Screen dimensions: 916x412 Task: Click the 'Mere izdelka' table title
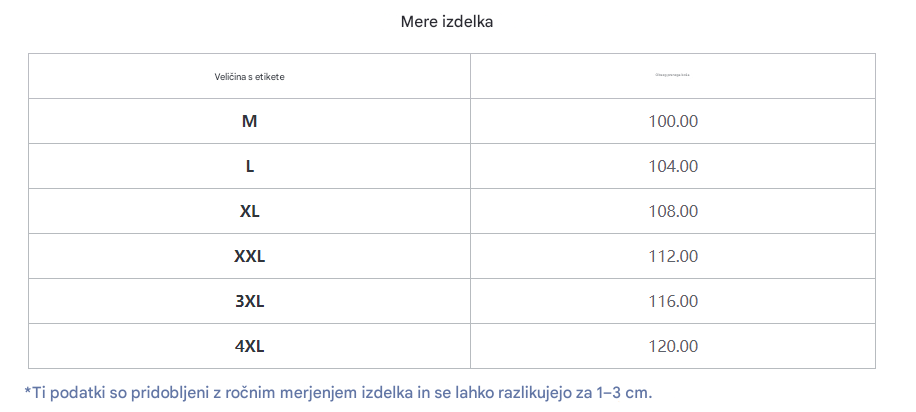tap(446, 22)
